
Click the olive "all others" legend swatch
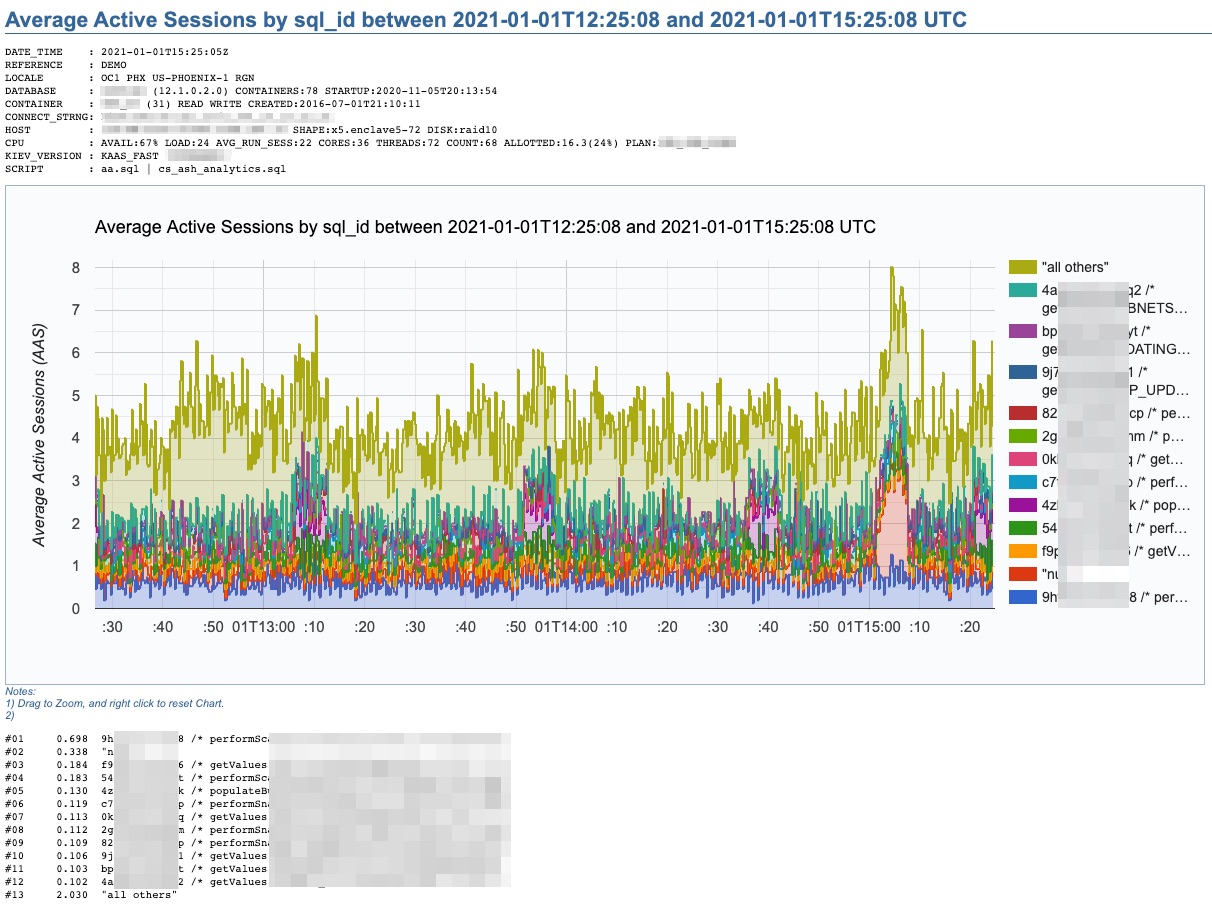pyautogui.click(x=1022, y=267)
